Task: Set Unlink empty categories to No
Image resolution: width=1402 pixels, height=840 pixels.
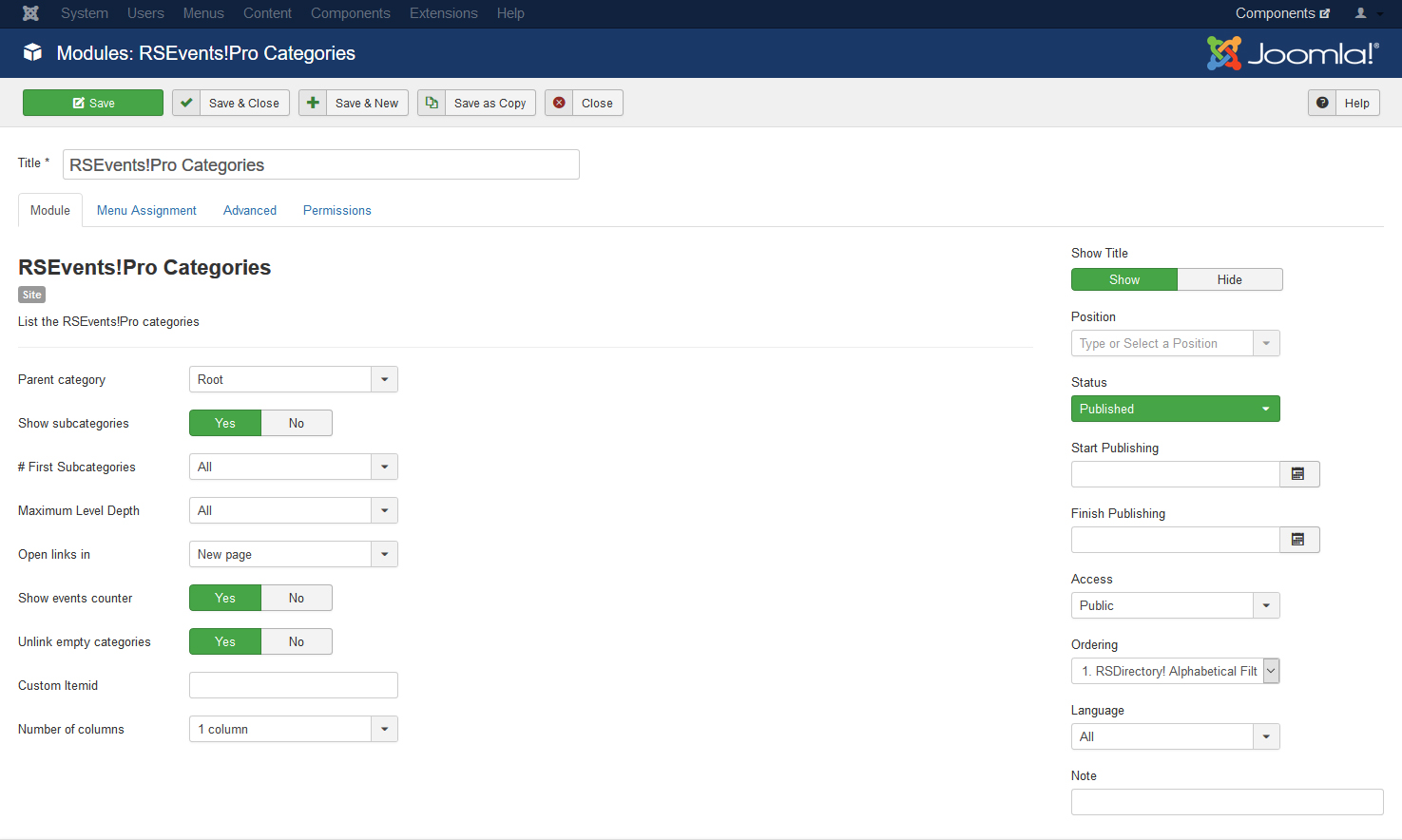Action: tap(297, 641)
